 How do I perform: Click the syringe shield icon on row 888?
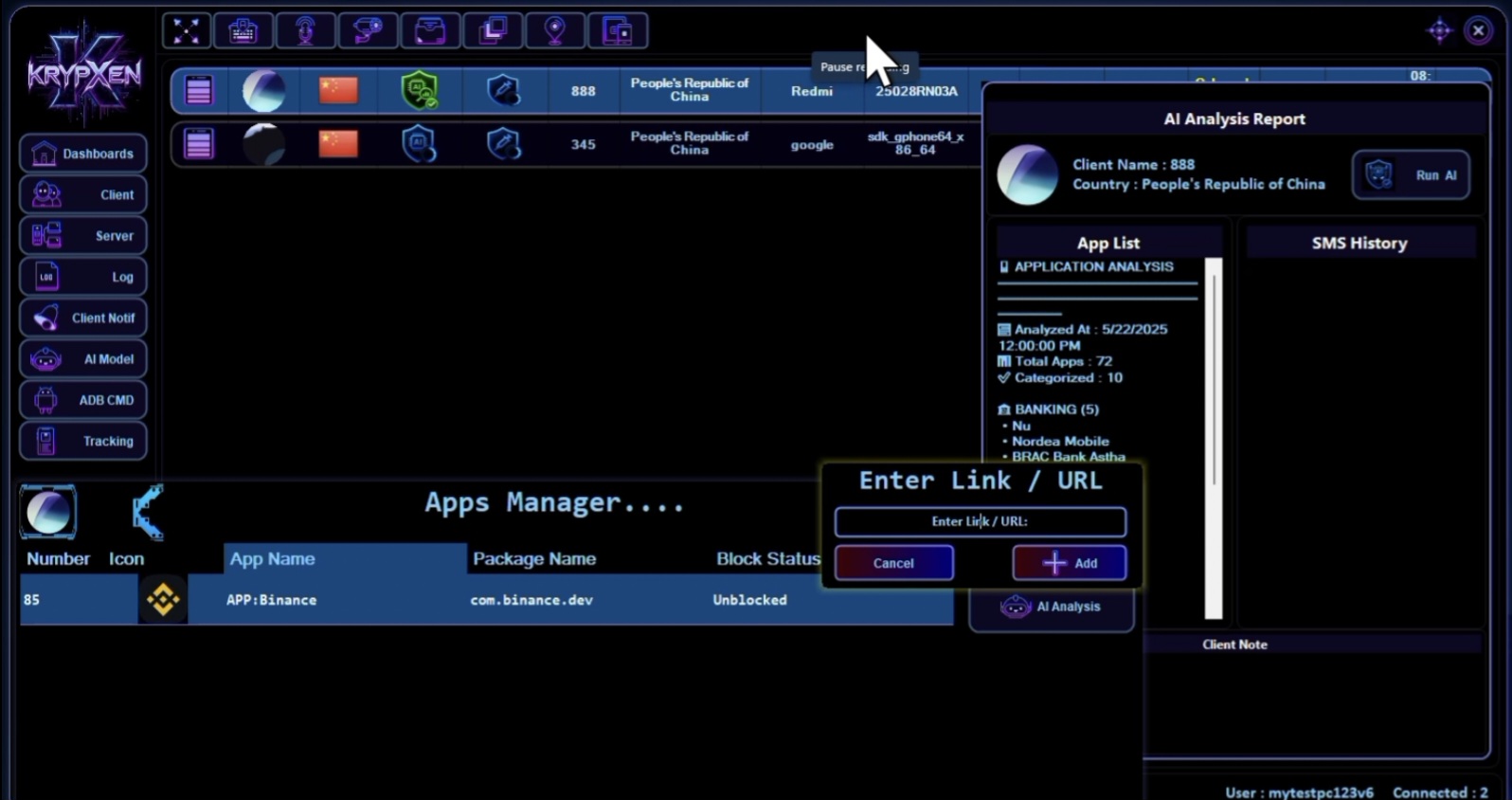click(504, 91)
